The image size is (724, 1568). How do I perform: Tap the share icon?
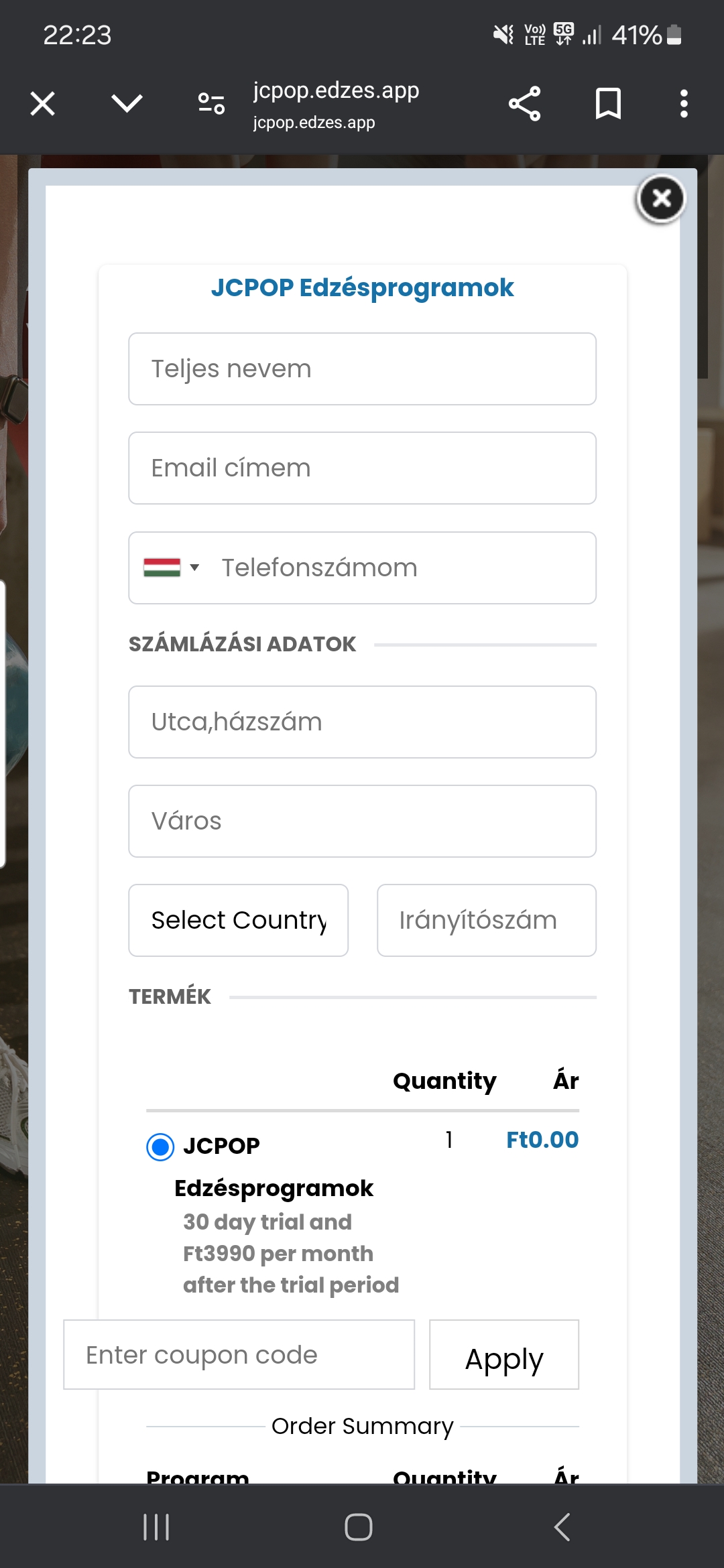524,104
